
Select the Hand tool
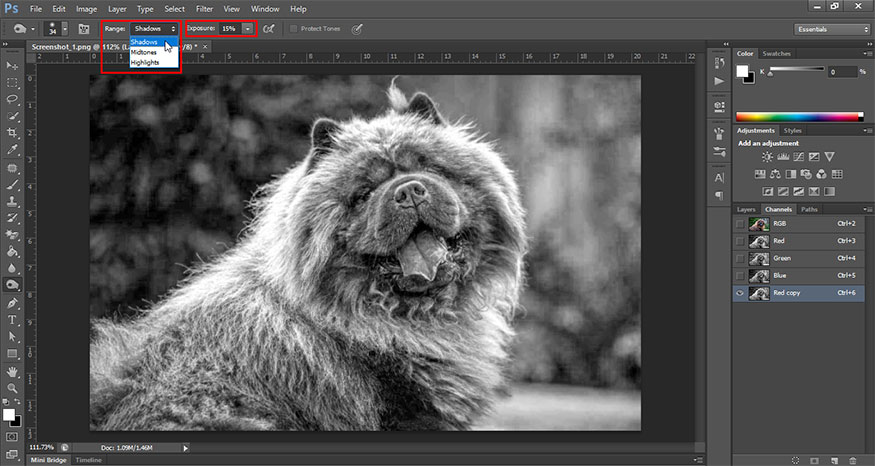[x=12, y=372]
